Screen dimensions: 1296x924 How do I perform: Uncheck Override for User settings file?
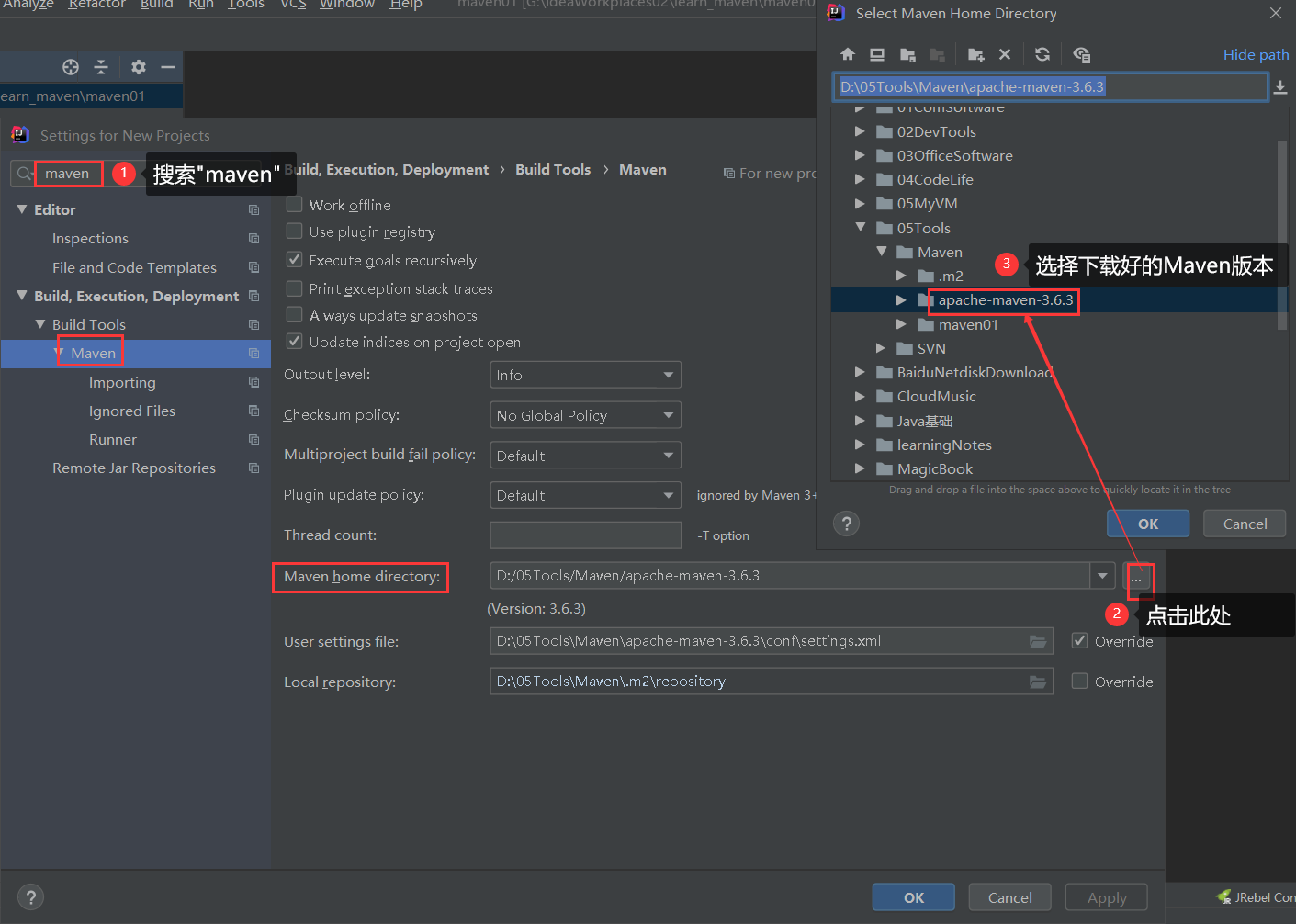1080,640
